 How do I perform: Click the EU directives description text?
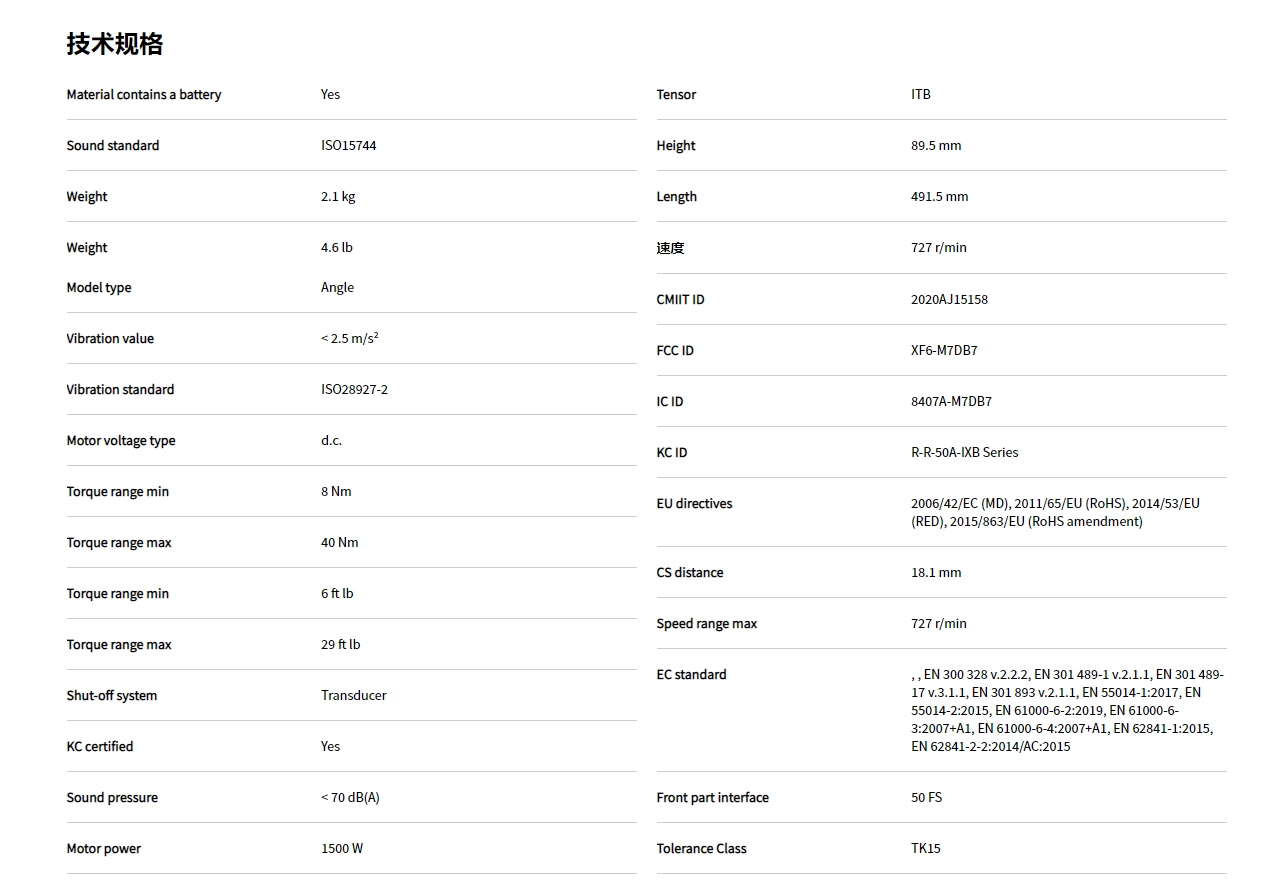[x=1055, y=513]
